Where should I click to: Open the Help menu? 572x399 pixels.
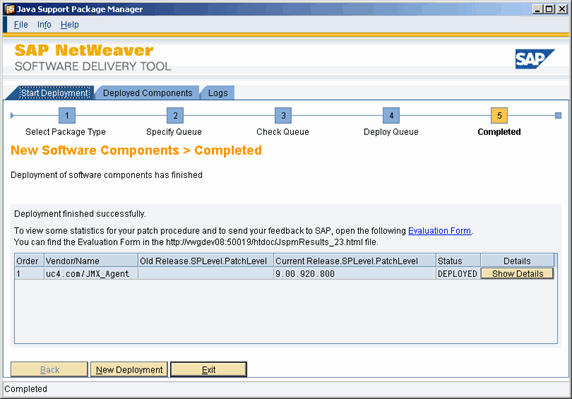(69, 24)
